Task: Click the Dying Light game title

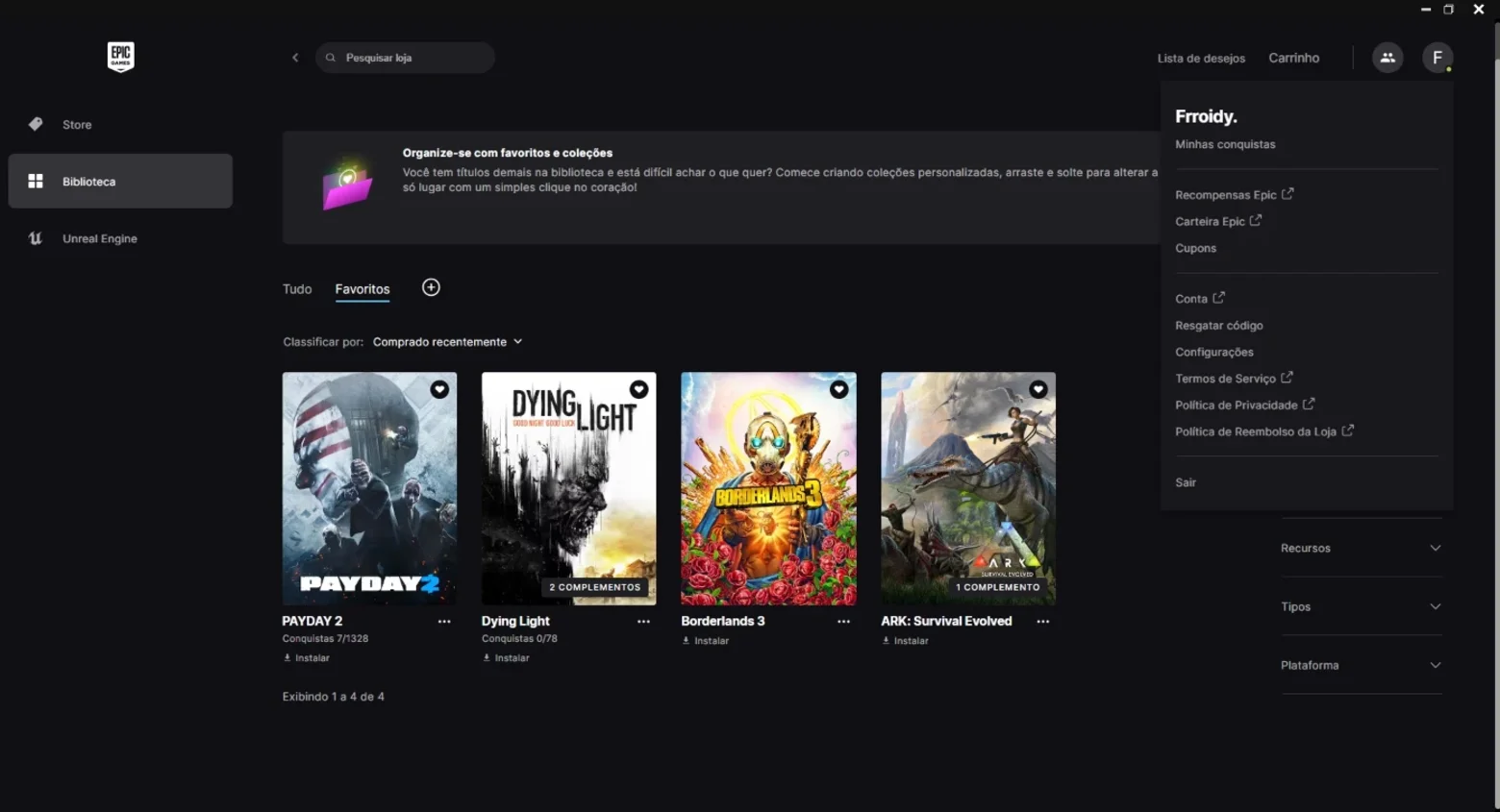Action: point(515,621)
